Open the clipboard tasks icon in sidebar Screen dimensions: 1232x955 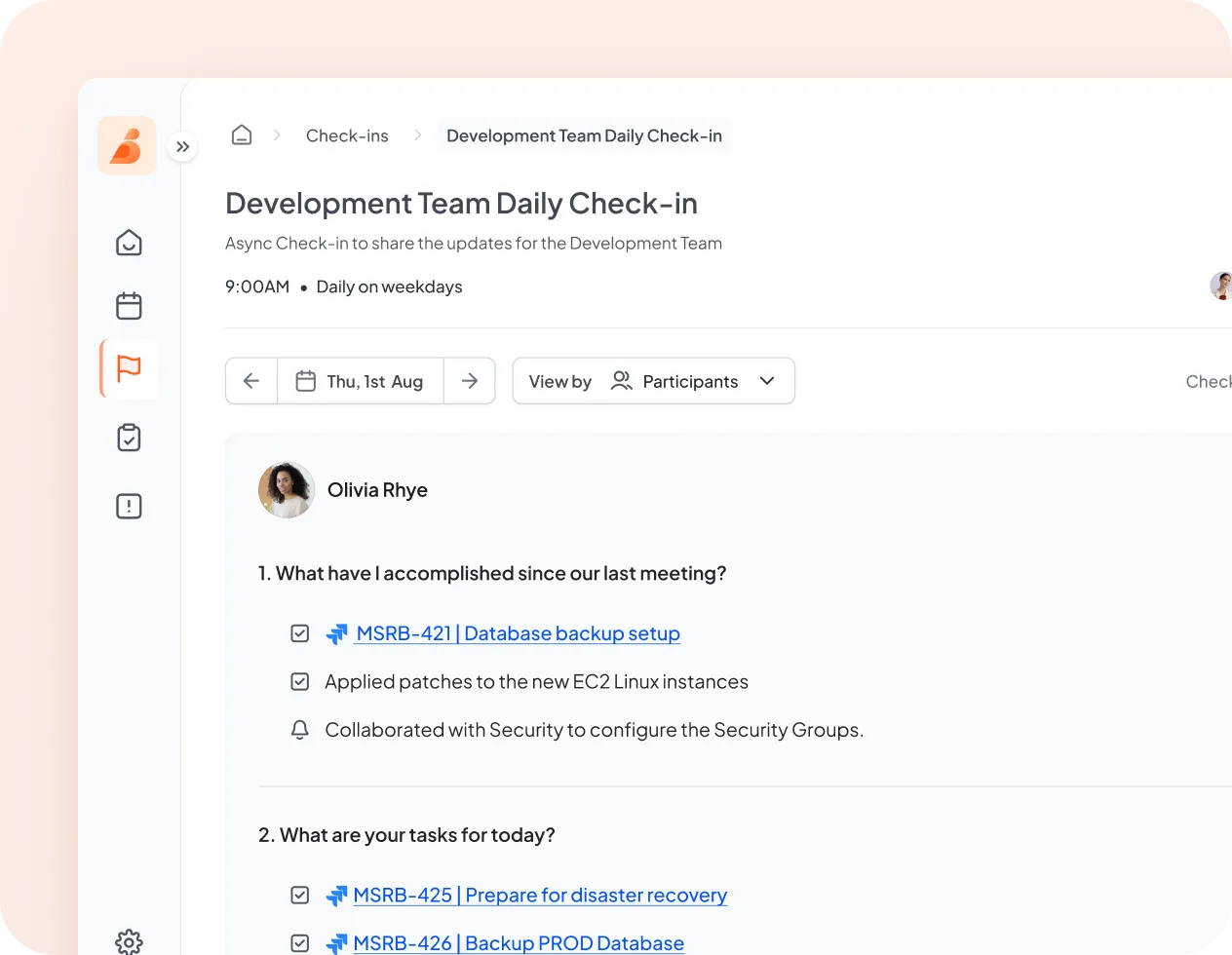[129, 438]
